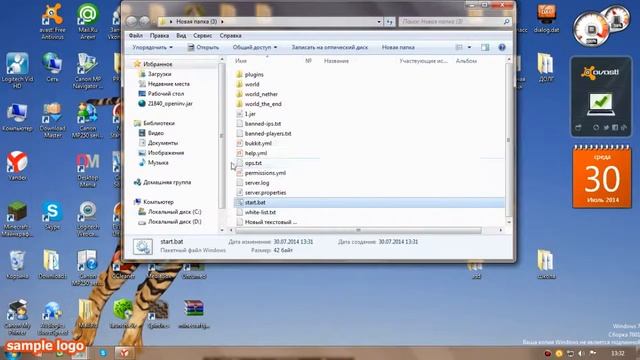The image size is (640, 360).
Task: Open the Правка menu
Action: pyautogui.click(x=159, y=36)
